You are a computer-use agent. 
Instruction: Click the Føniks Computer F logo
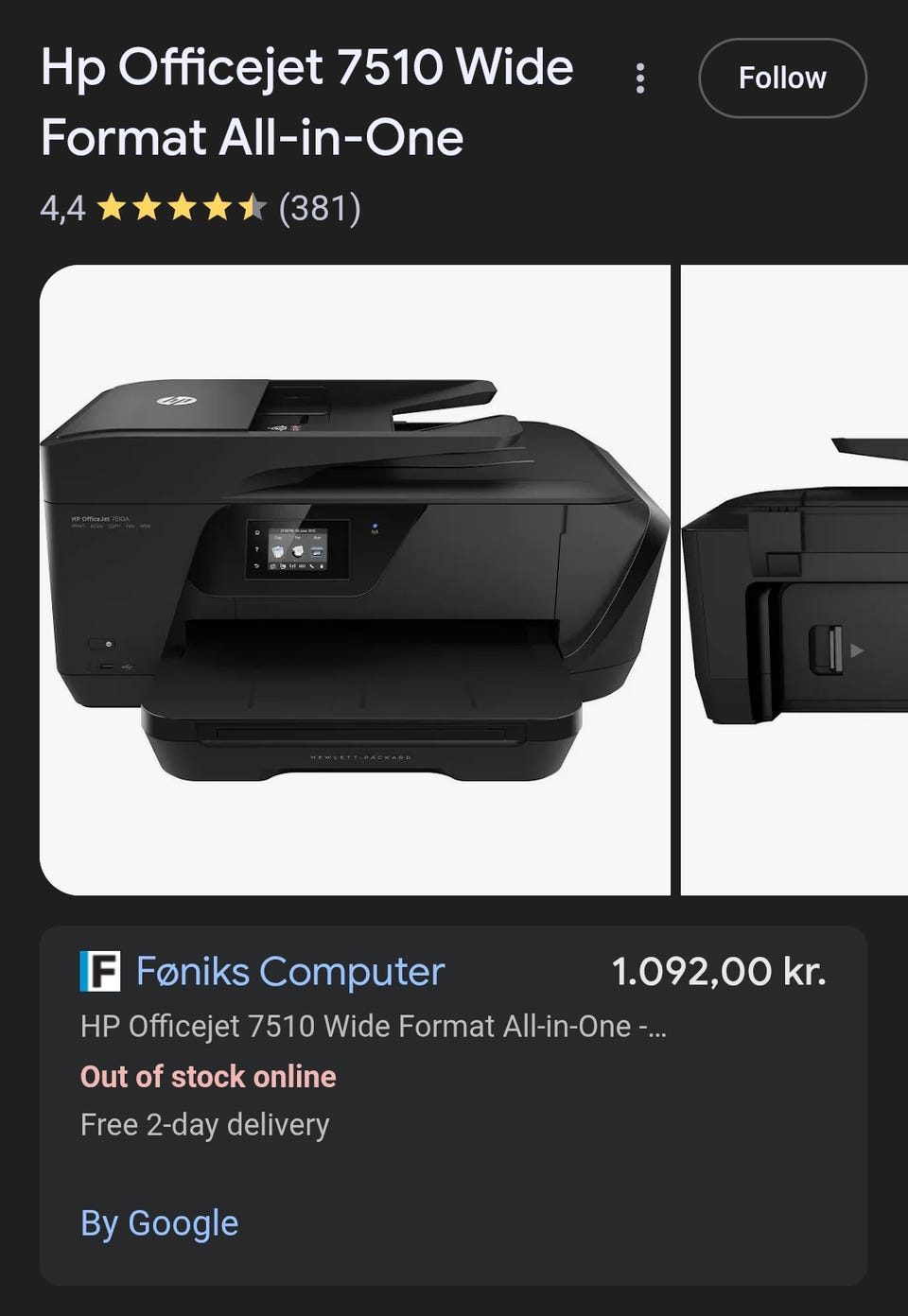tap(100, 971)
